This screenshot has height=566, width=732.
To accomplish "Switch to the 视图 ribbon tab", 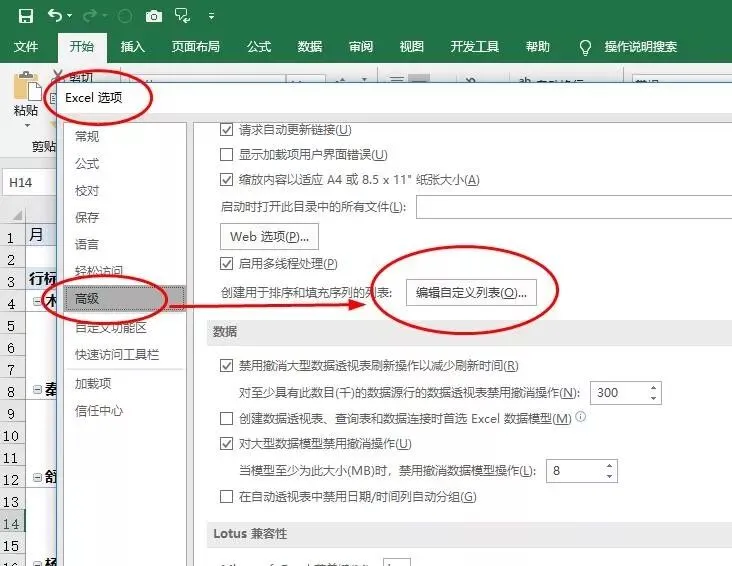I will click(412, 47).
